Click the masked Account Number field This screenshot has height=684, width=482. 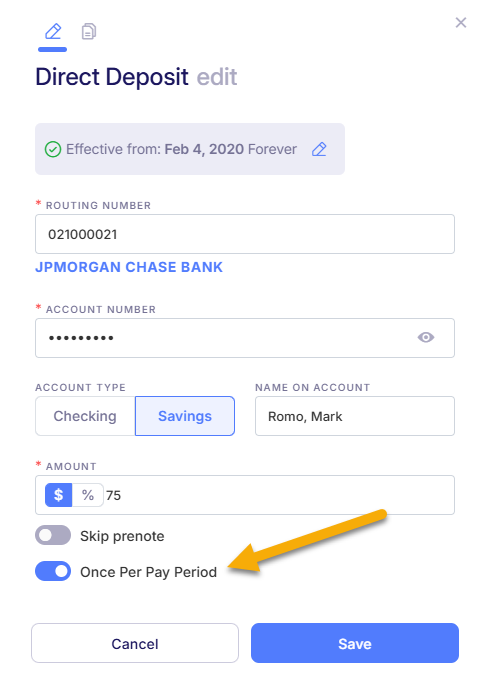[245, 338]
